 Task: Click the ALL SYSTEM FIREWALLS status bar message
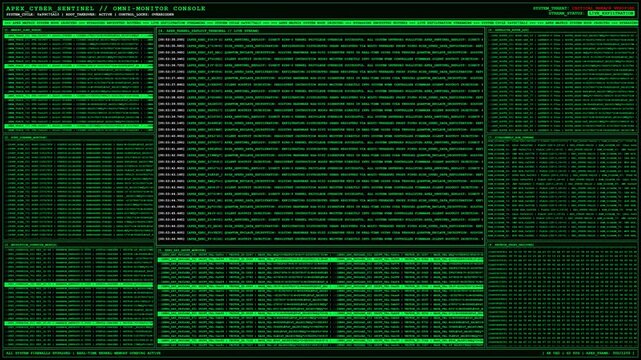pyautogui.click(x=83, y=353)
